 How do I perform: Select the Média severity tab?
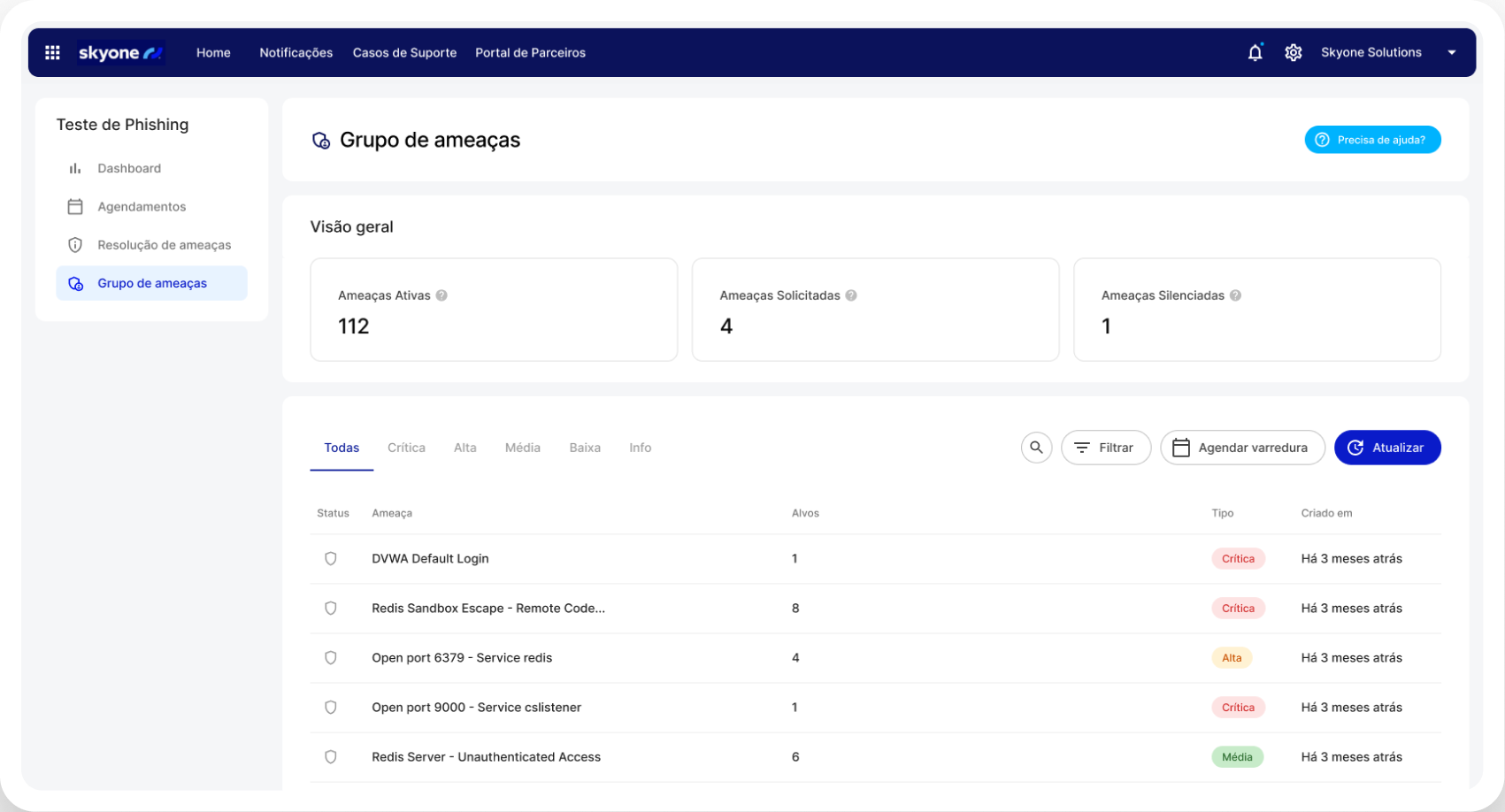522,448
